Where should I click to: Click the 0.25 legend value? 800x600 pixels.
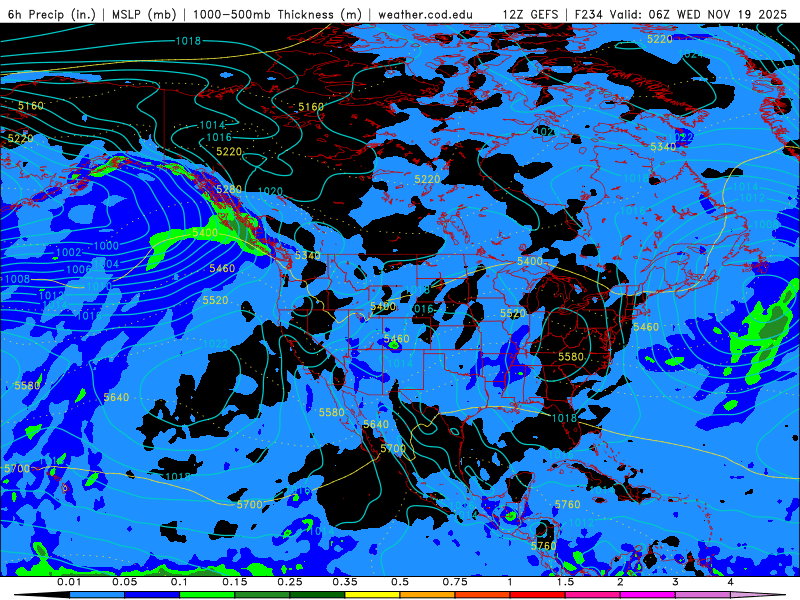point(290,582)
